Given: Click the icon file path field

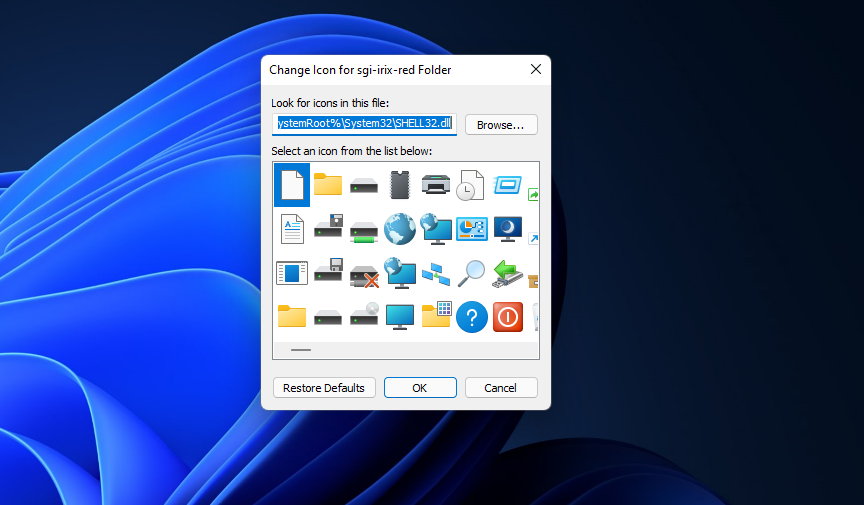Looking at the screenshot, I should pos(364,124).
